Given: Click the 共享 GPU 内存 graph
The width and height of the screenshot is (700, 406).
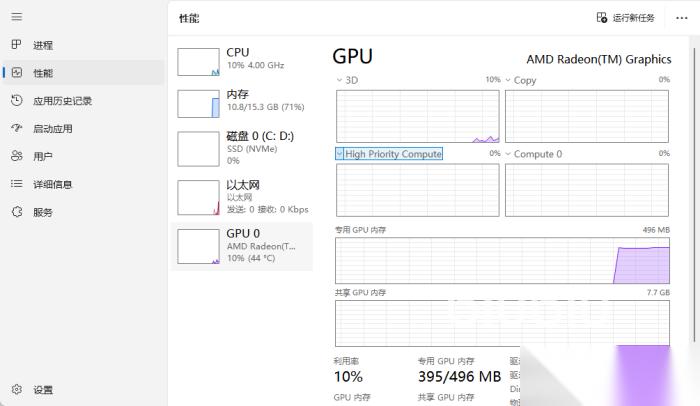Looking at the screenshot, I should coord(502,323).
